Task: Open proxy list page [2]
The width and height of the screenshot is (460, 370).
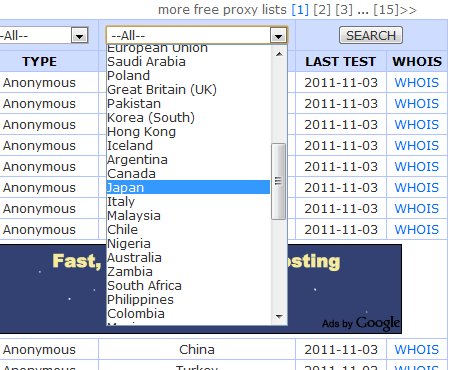Action: click(322, 10)
